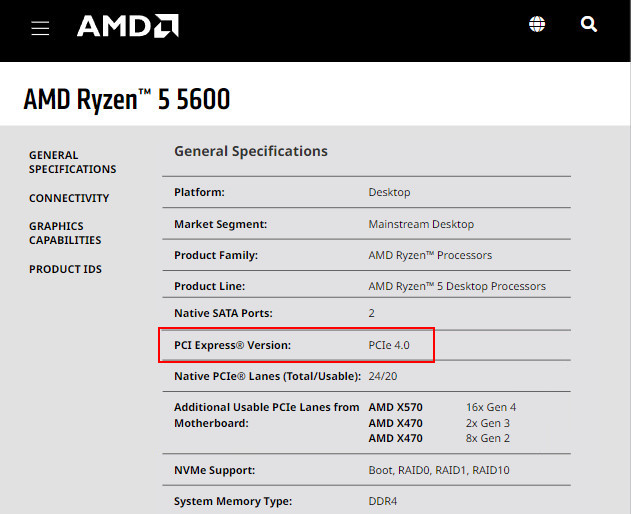This screenshot has height=514, width=631.
Task: Jump to General Specifications section link
Action: pos(72,162)
